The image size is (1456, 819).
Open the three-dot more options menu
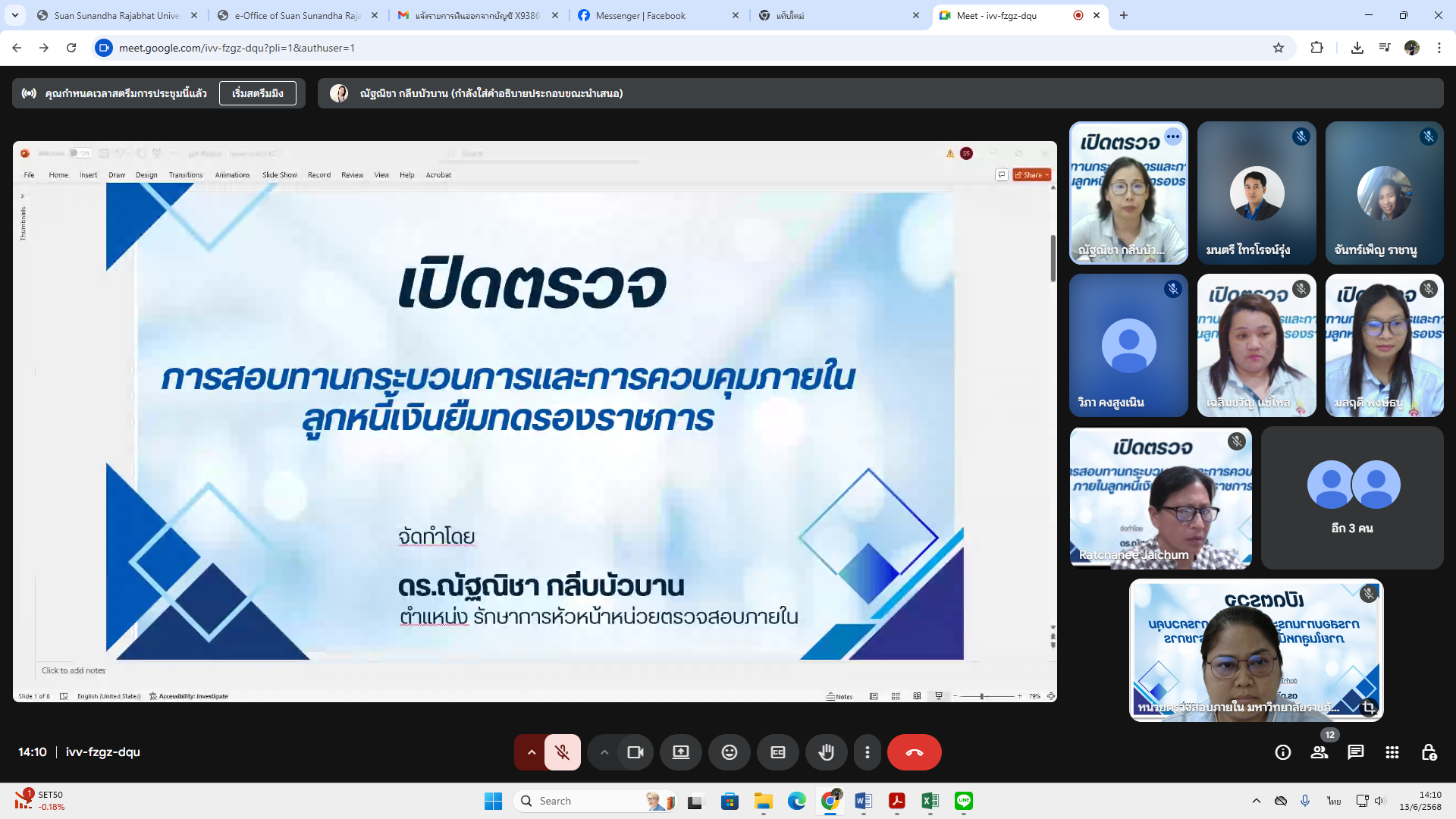(867, 752)
